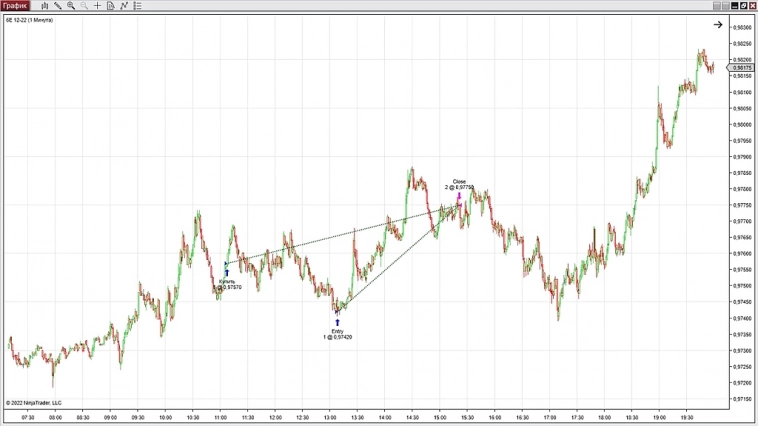The image size is (758, 426).
Task: Minimize the chart window
Action: pyautogui.click(x=734, y=6)
